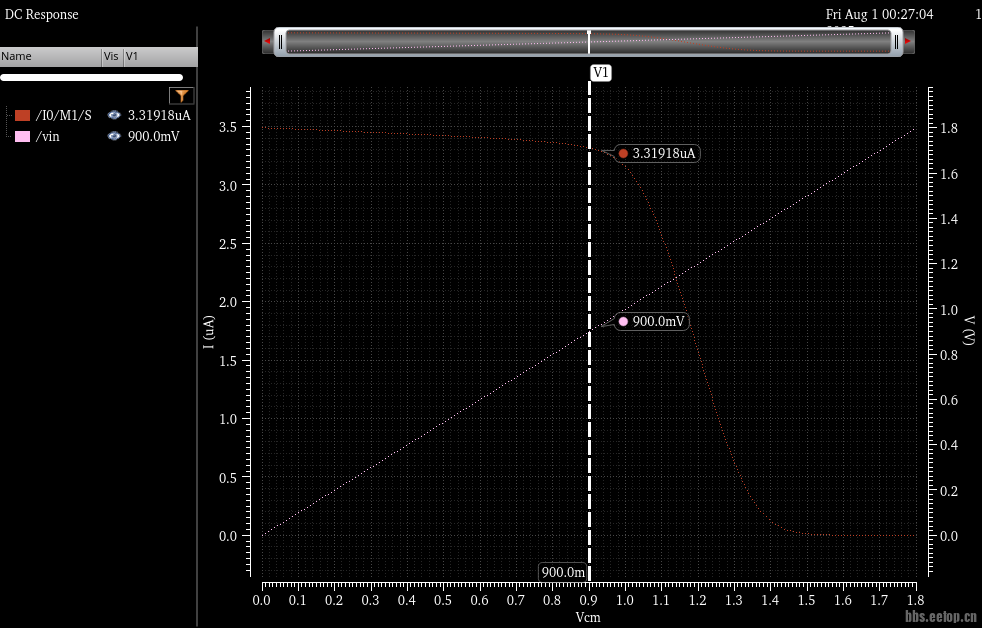
Task: Click the V1 marker label above plot
Action: [x=601, y=73]
